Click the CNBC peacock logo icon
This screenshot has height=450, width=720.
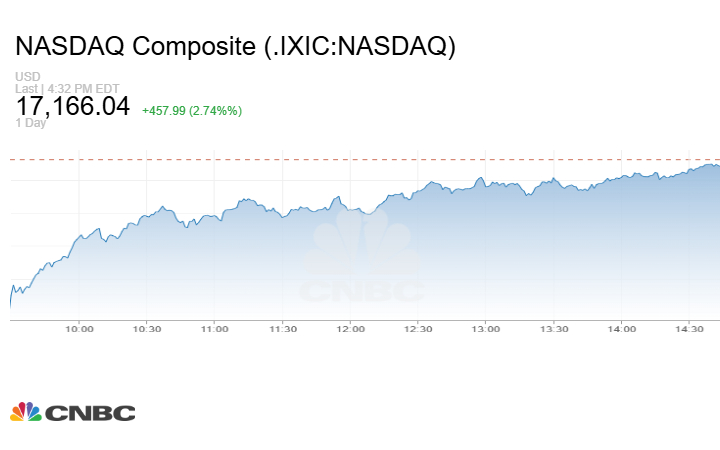(x=26, y=411)
